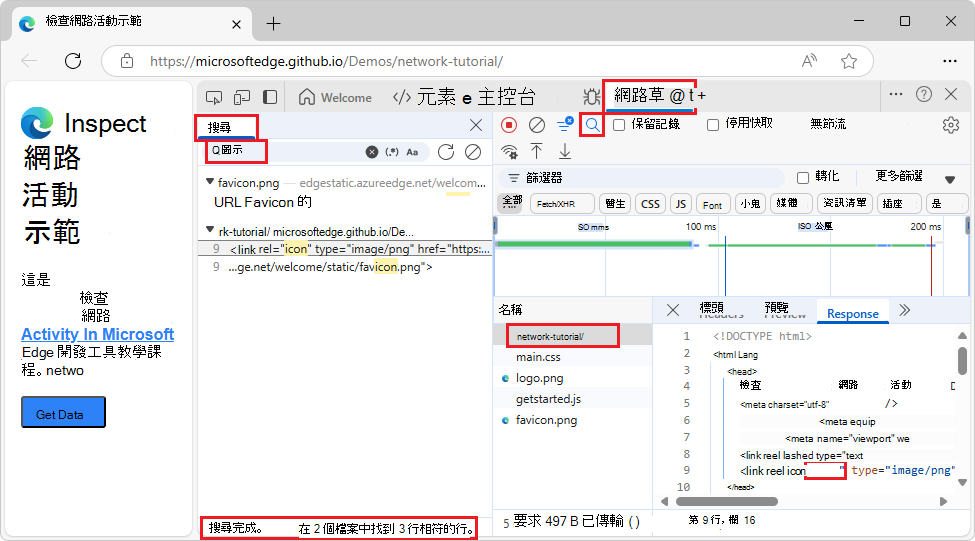Toggle match case Aa option
The height and width of the screenshot is (541, 975).
coord(412,152)
